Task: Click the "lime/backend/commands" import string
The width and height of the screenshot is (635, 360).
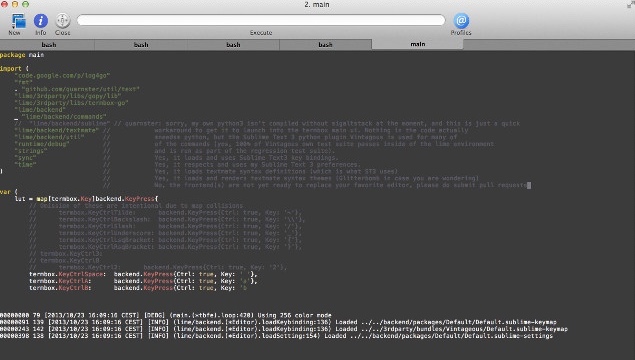Action: point(64,117)
